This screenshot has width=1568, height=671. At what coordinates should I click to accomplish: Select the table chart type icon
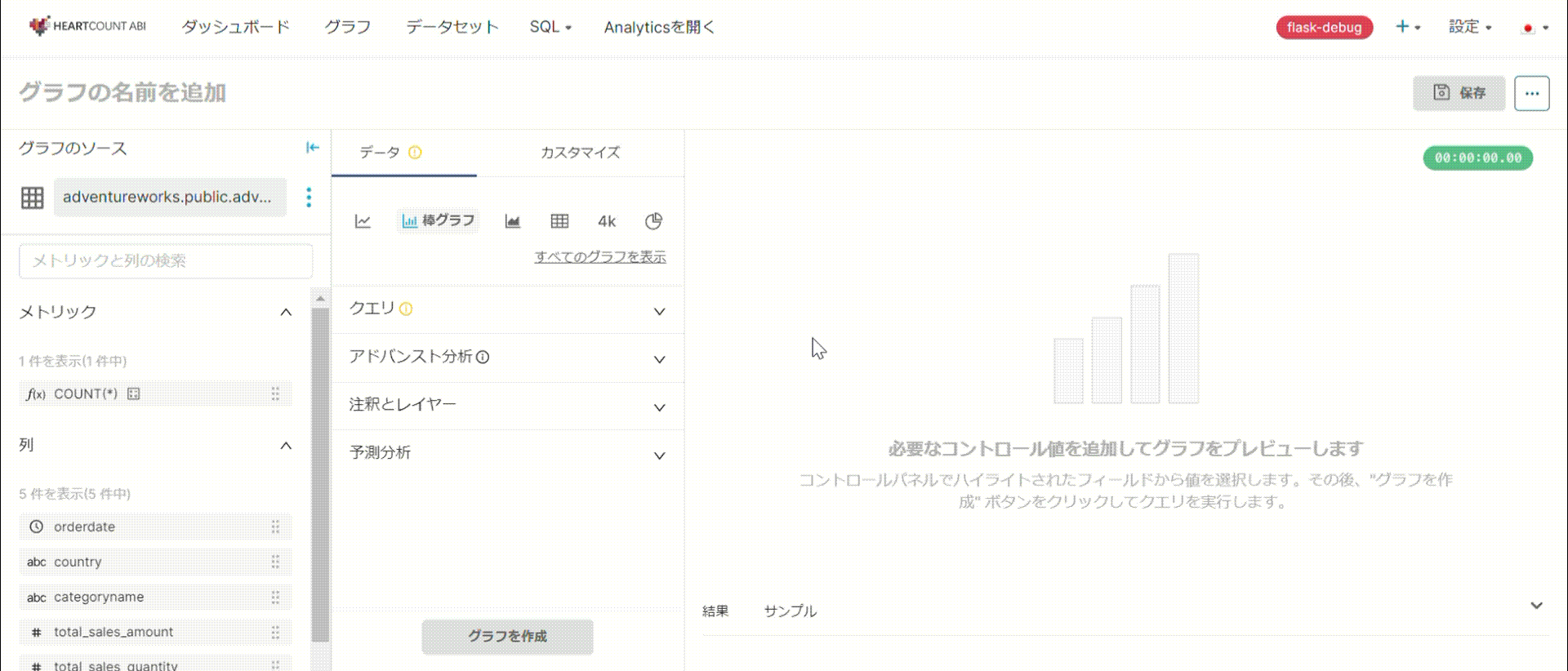click(x=559, y=221)
